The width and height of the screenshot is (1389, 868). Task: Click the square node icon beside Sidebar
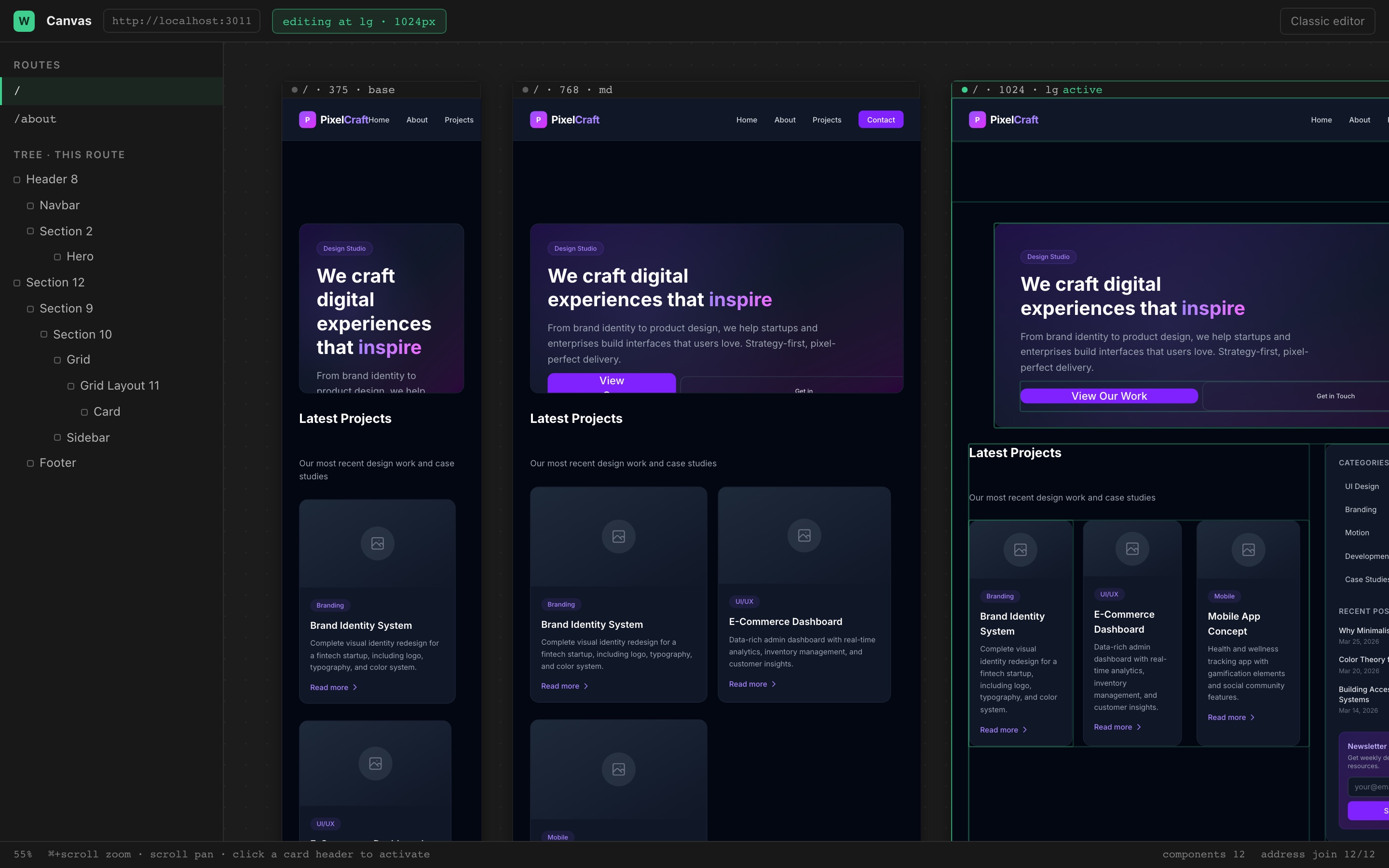[x=57, y=437]
